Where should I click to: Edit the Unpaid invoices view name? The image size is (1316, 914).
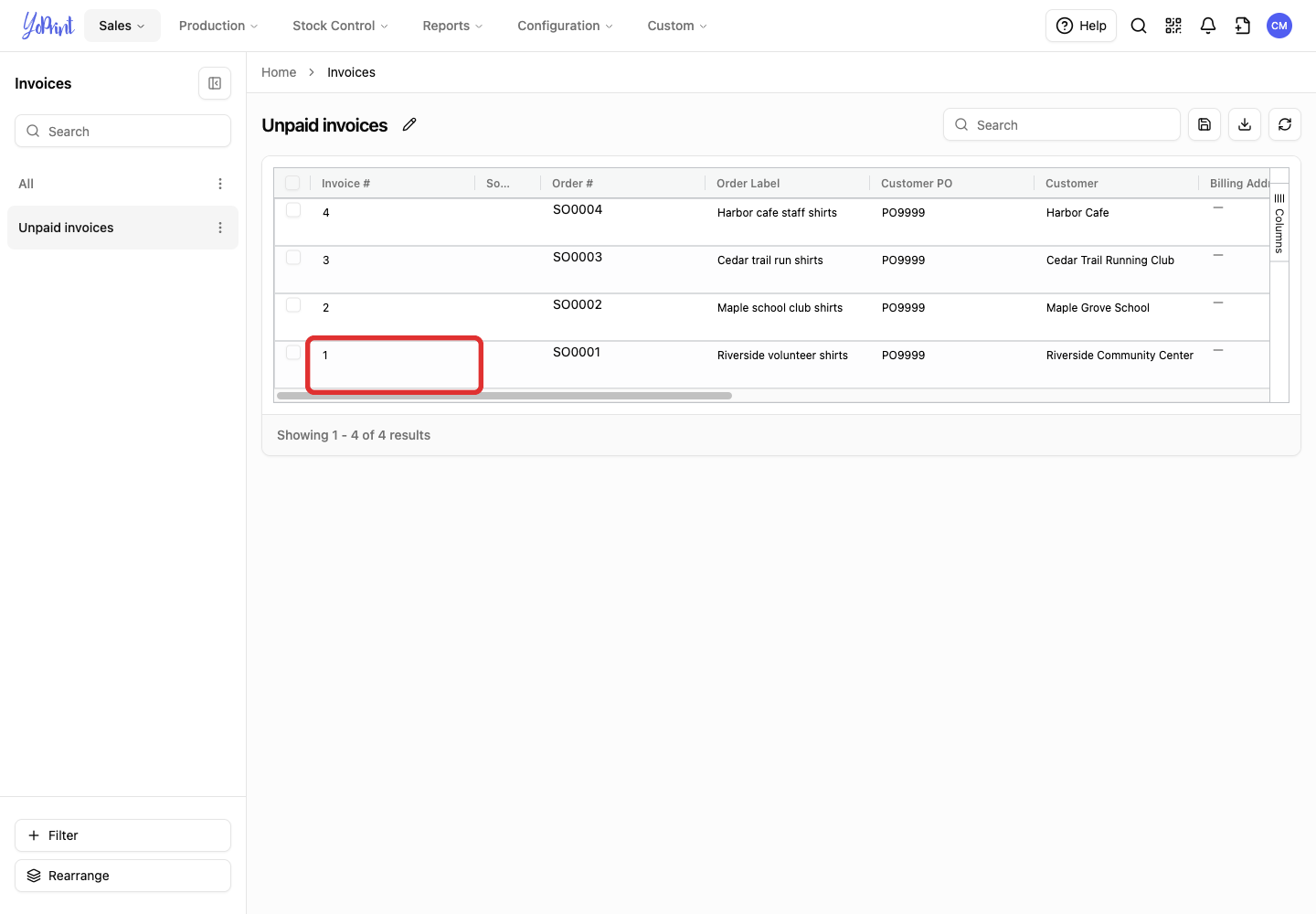(409, 124)
